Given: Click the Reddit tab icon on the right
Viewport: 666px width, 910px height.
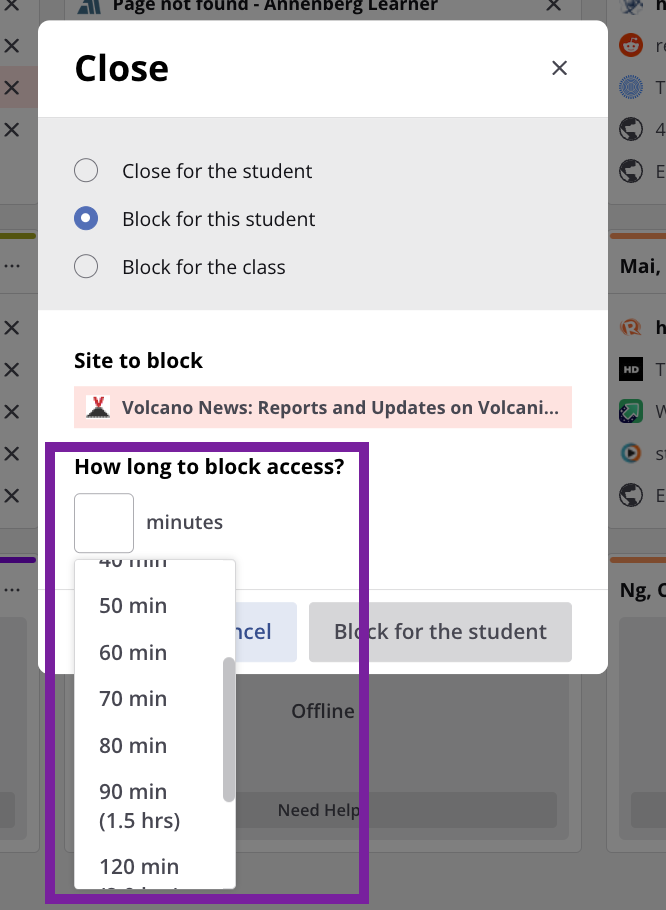Looking at the screenshot, I should coord(631,45).
